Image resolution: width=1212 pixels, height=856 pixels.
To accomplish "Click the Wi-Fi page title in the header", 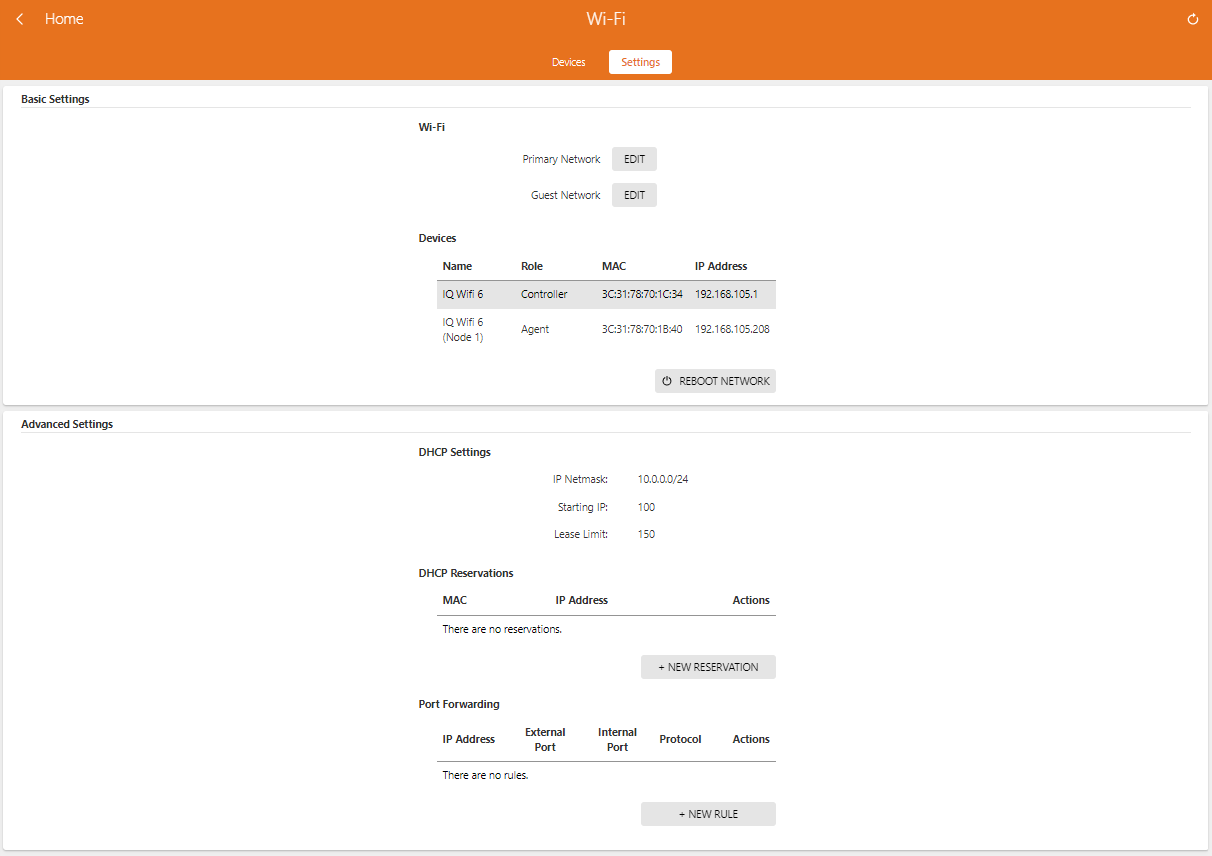I will (x=606, y=19).
